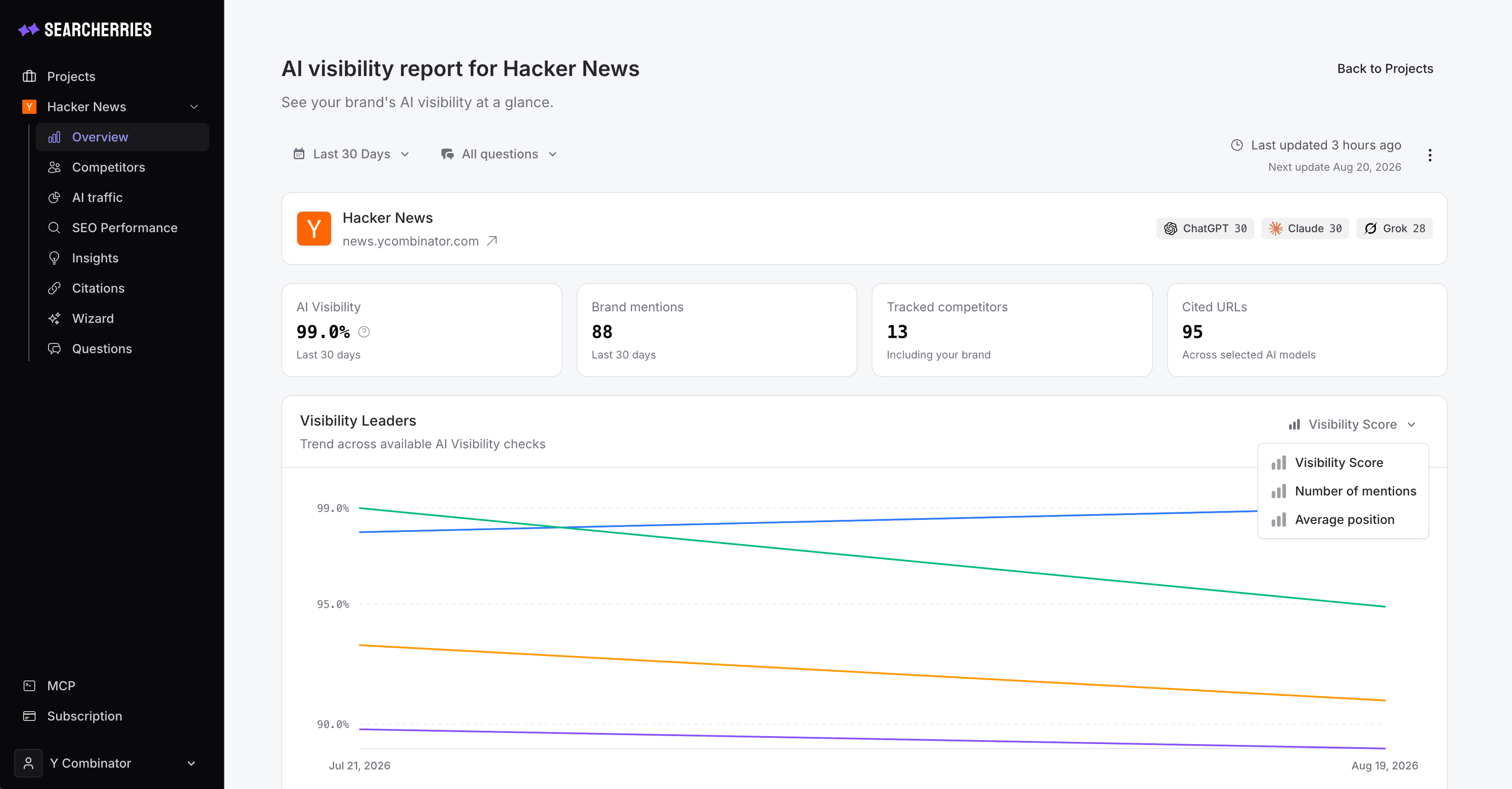1512x789 pixels.
Task: Open the Projects icon in sidebar
Action: coord(29,76)
